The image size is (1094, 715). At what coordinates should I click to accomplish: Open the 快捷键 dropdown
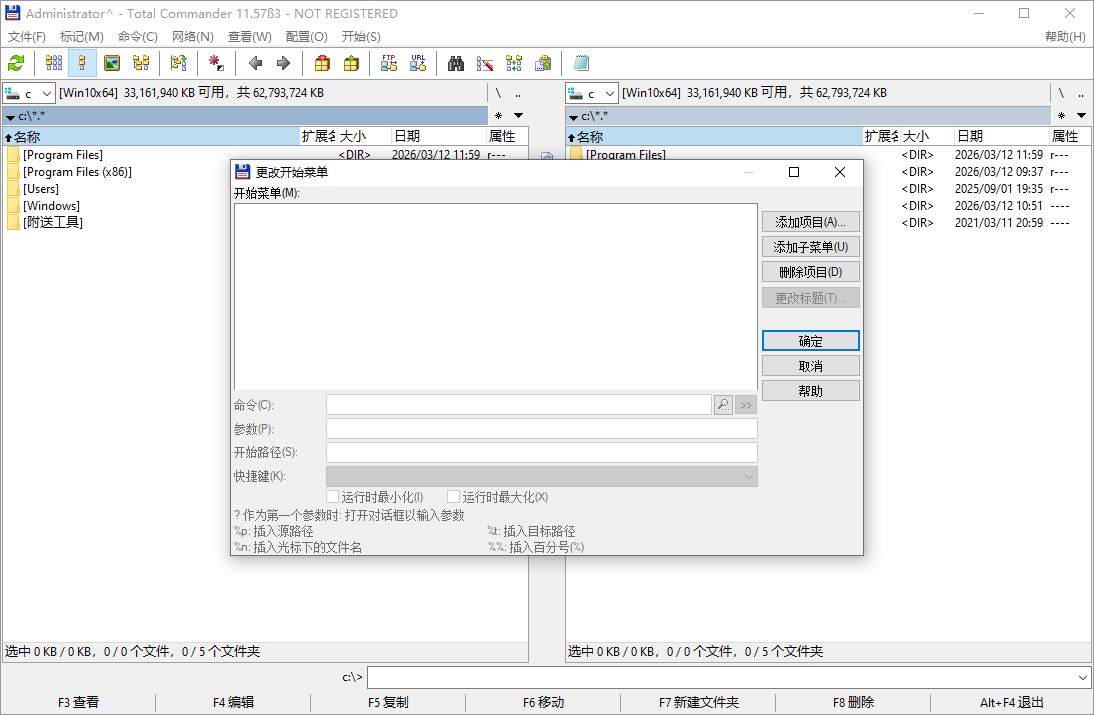point(749,476)
